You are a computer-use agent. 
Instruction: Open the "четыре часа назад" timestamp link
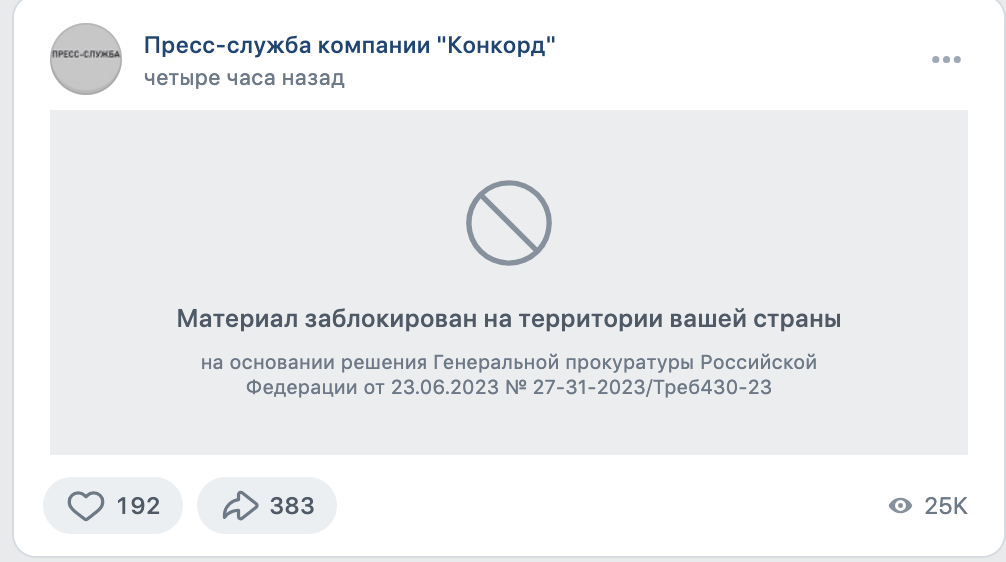point(244,78)
